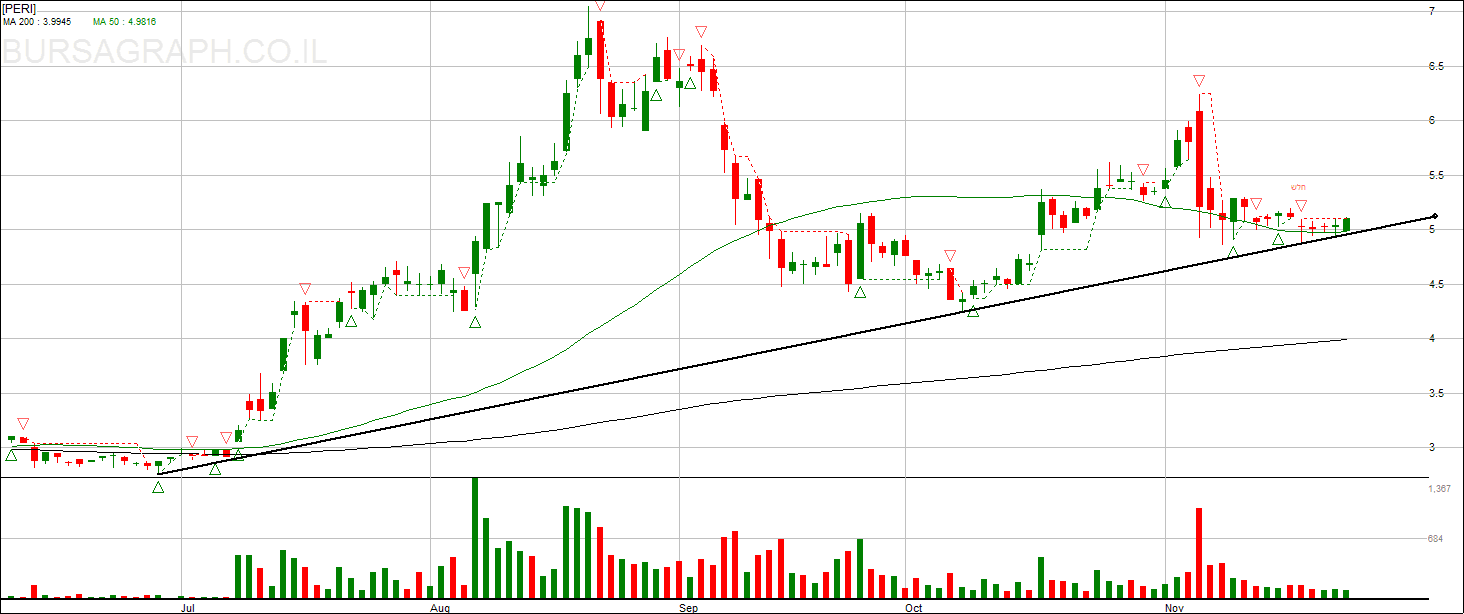Click the price axis label 7
The image size is (1464, 614).
[1432, 11]
